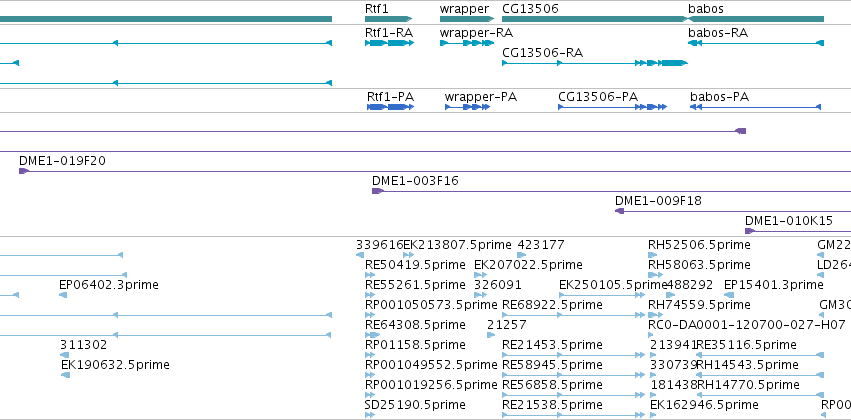The width and height of the screenshot is (851, 420).
Task: Select the DME1-003F16 clone start marker
Action: click(378, 191)
